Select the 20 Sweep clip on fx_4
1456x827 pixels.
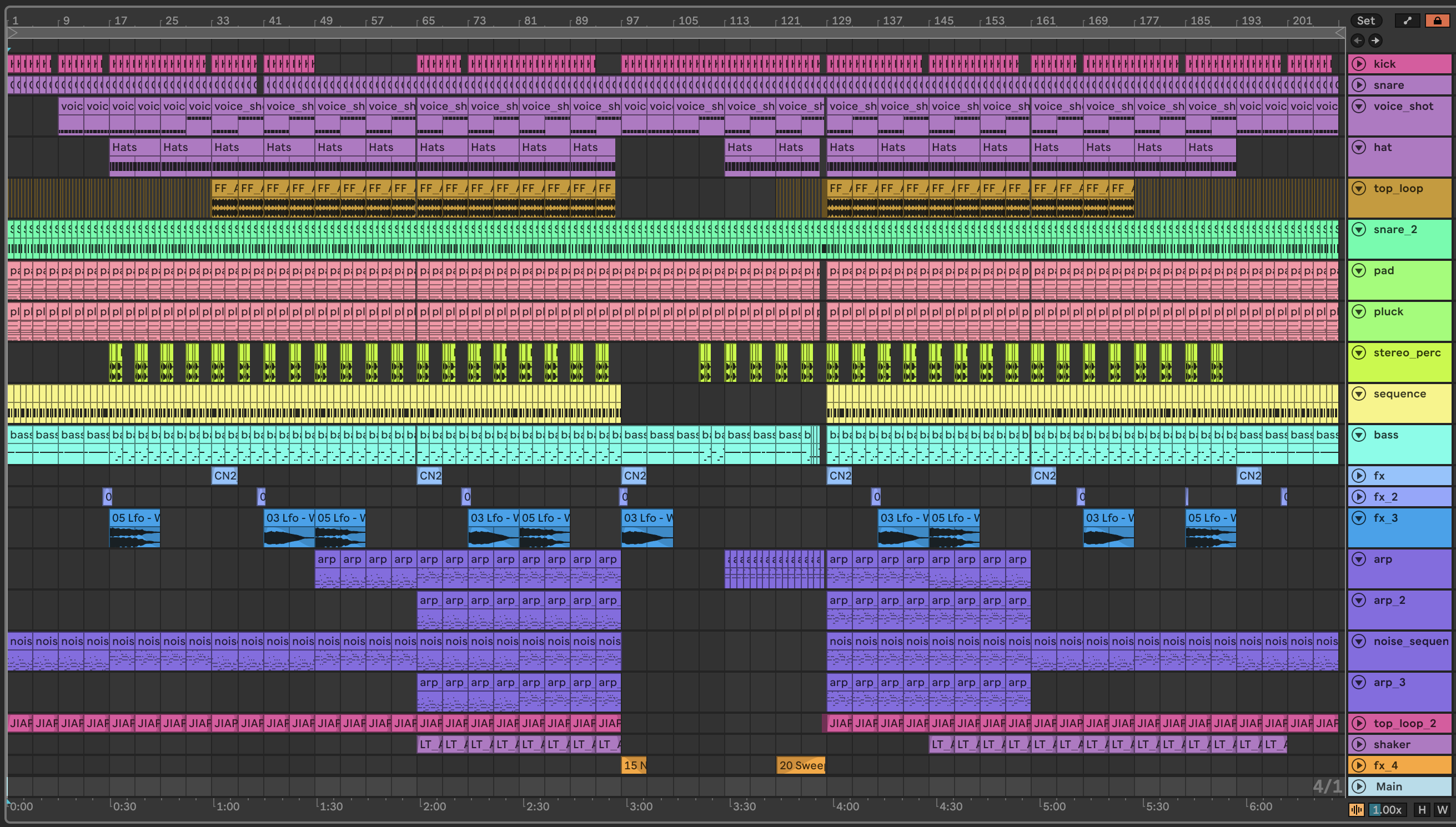(800, 765)
